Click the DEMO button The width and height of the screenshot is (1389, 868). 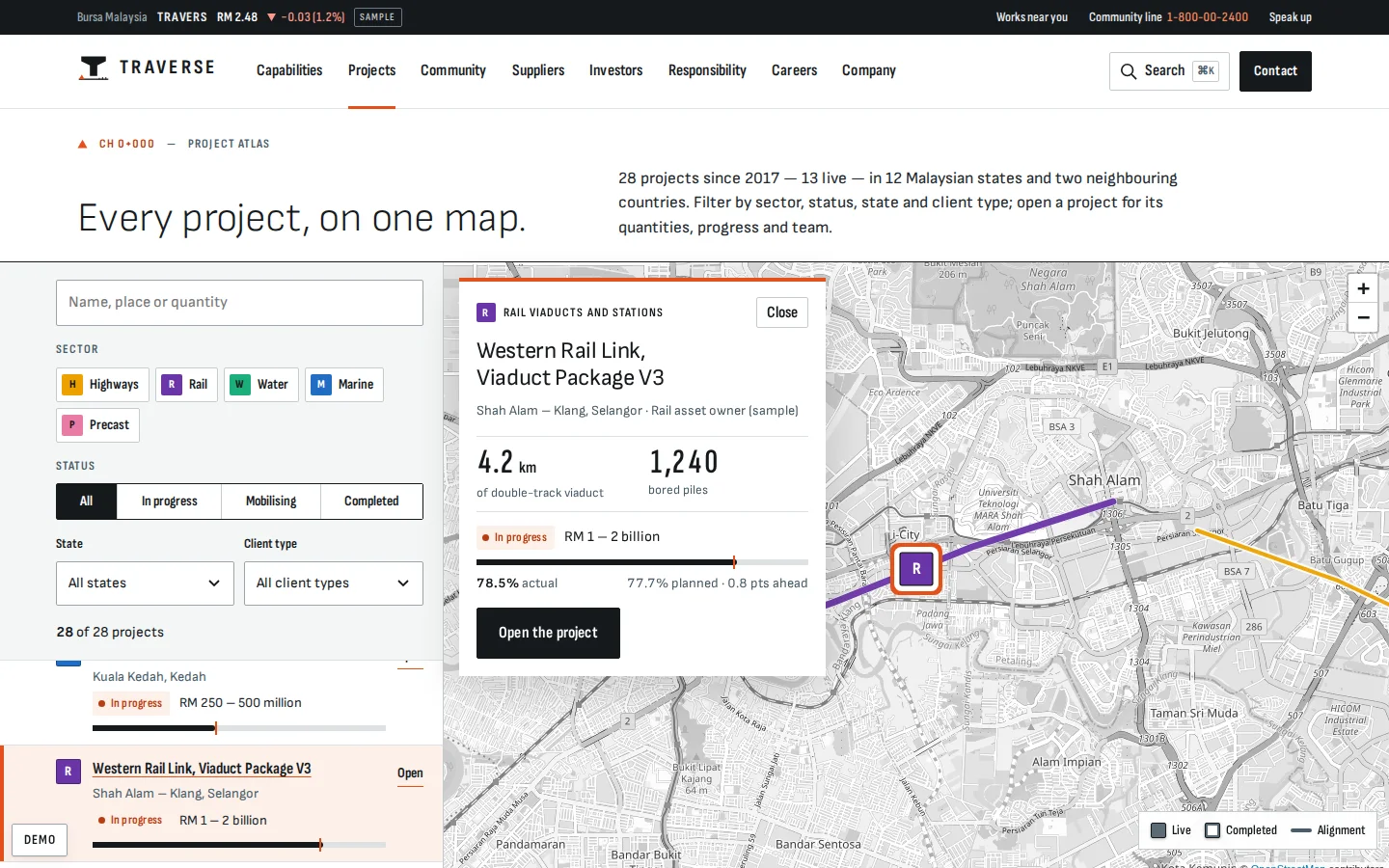tap(40, 840)
